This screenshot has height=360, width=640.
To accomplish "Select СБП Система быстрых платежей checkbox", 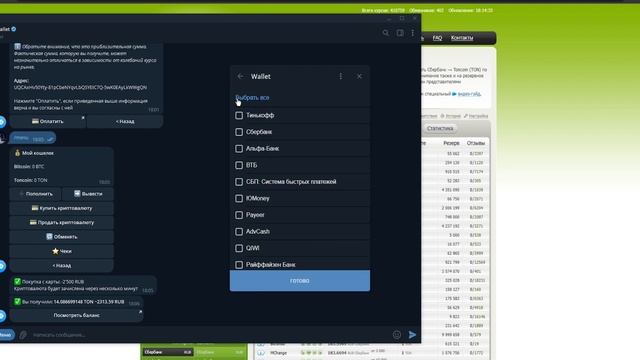I will point(239,182).
